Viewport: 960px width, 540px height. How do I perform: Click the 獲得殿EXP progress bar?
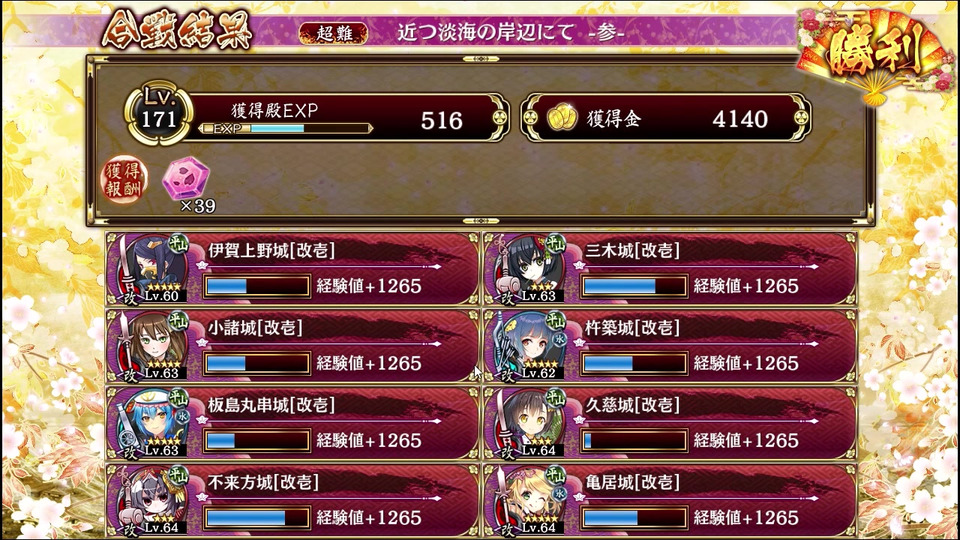pyautogui.click(x=286, y=129)
